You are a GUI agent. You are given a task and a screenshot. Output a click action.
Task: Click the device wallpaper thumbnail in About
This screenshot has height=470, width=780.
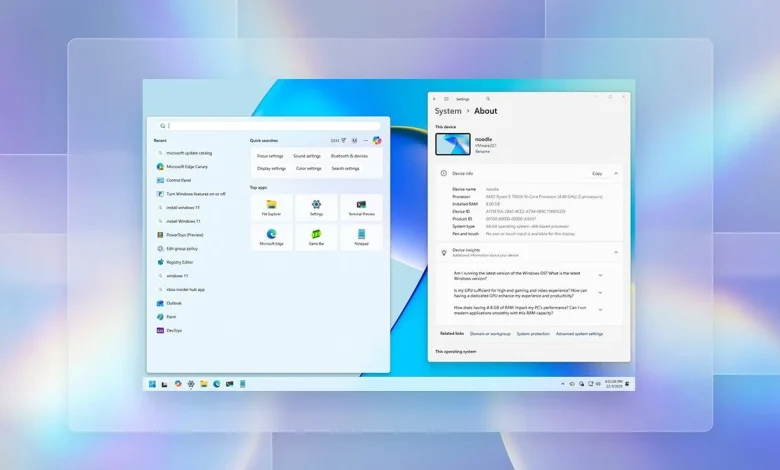pos(453,144)
